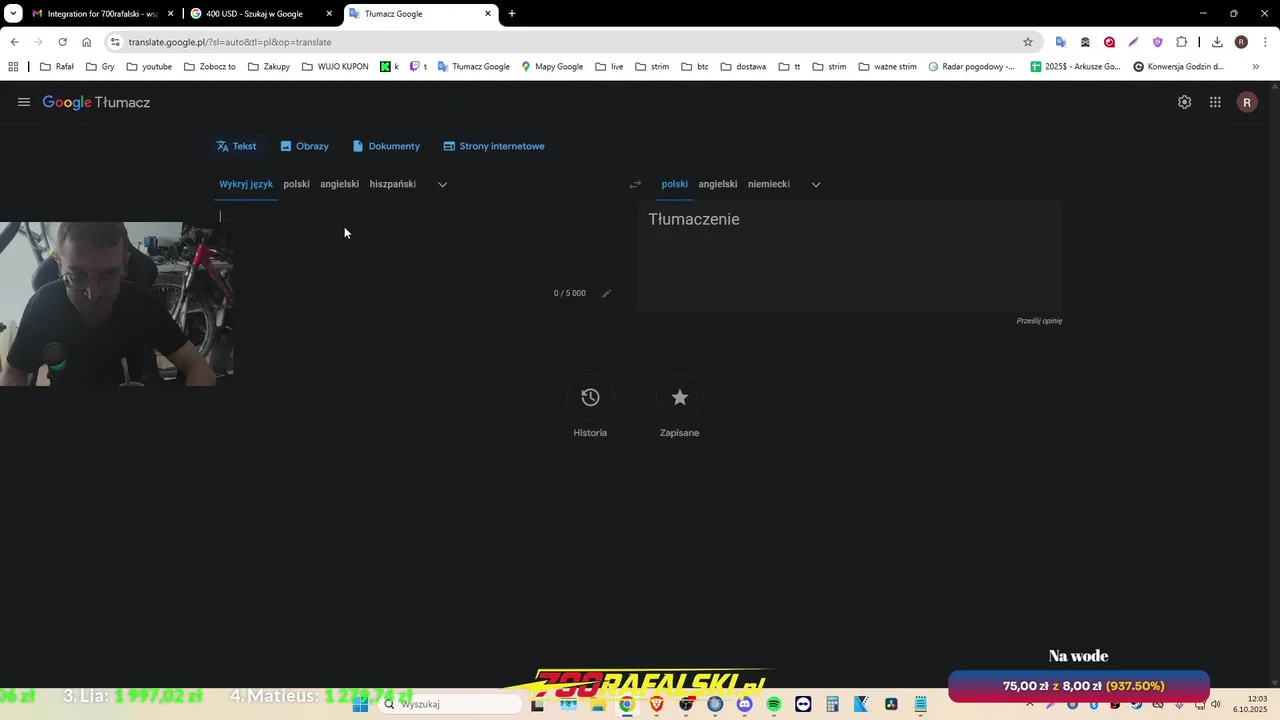
Task: Open the youtube bookmarks folder
Action: point(149,67)
